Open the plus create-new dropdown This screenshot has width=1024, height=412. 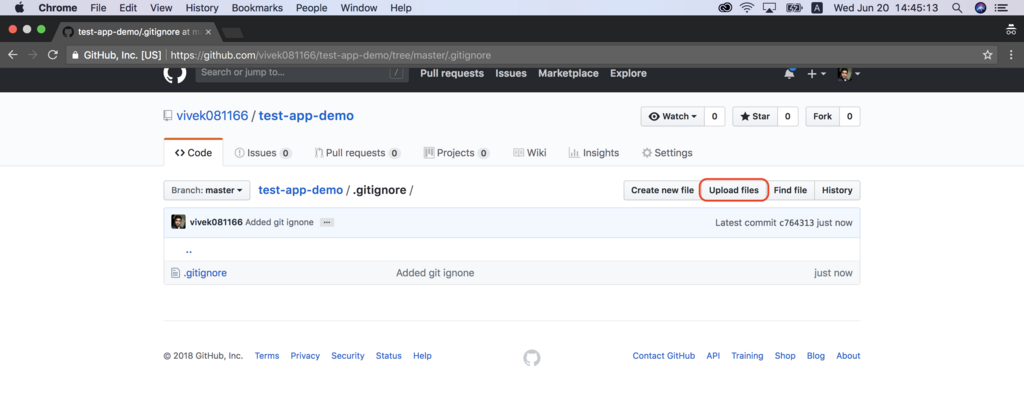point(816,74)
